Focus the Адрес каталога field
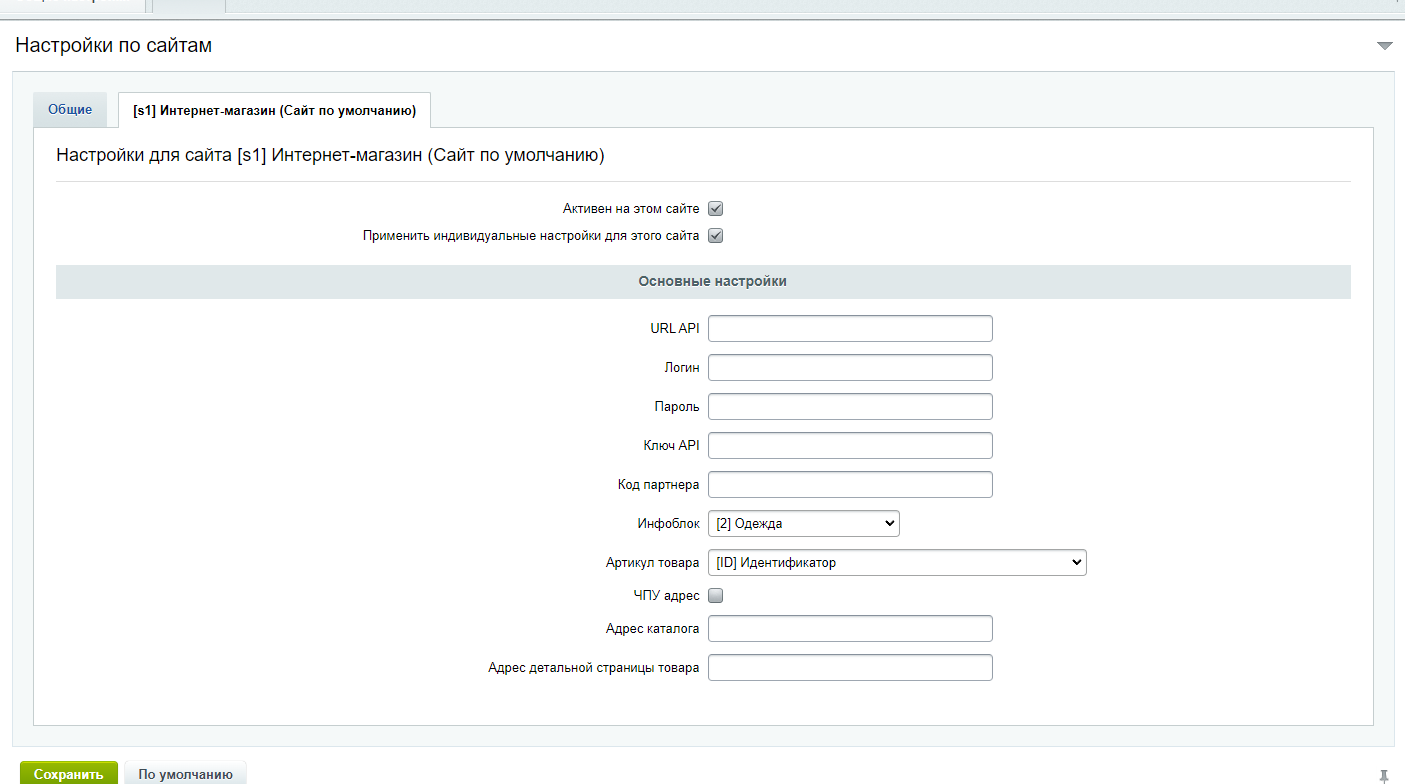Screen dimensions: 1405x784 [850, 629]
